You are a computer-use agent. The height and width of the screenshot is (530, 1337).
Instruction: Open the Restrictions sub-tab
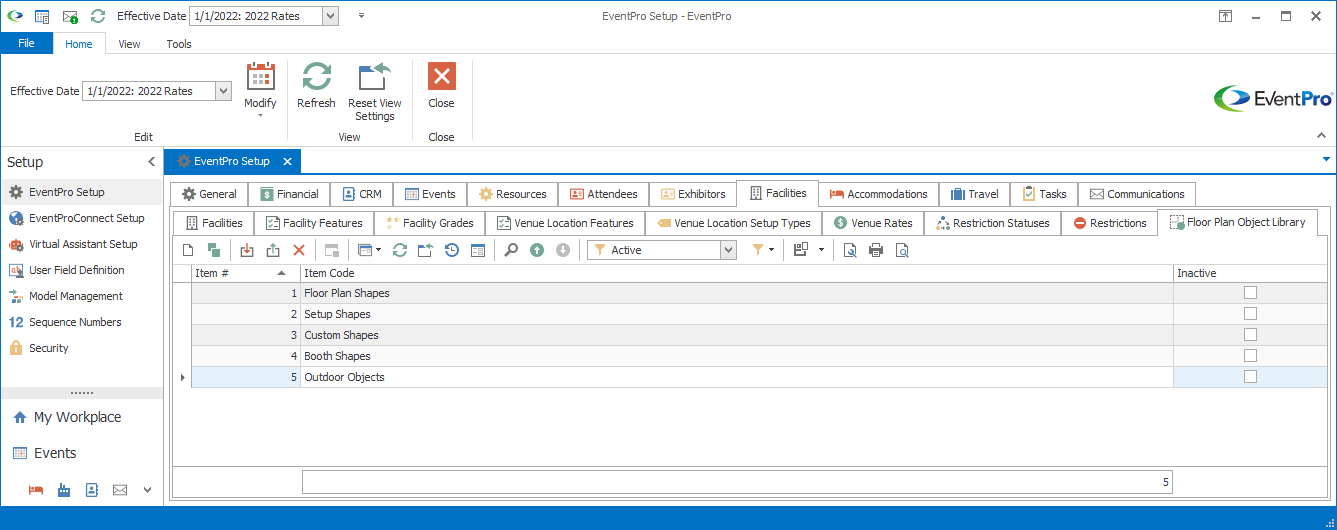[1109, 223]
